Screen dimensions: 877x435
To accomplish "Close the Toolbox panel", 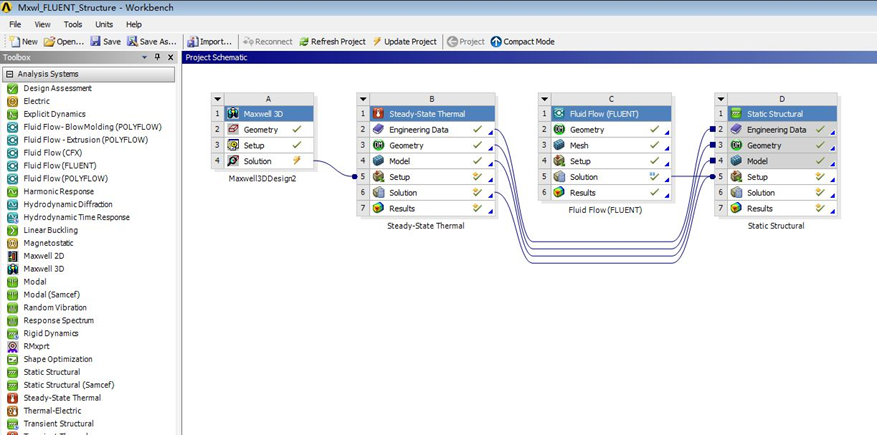I will [169, 57].
